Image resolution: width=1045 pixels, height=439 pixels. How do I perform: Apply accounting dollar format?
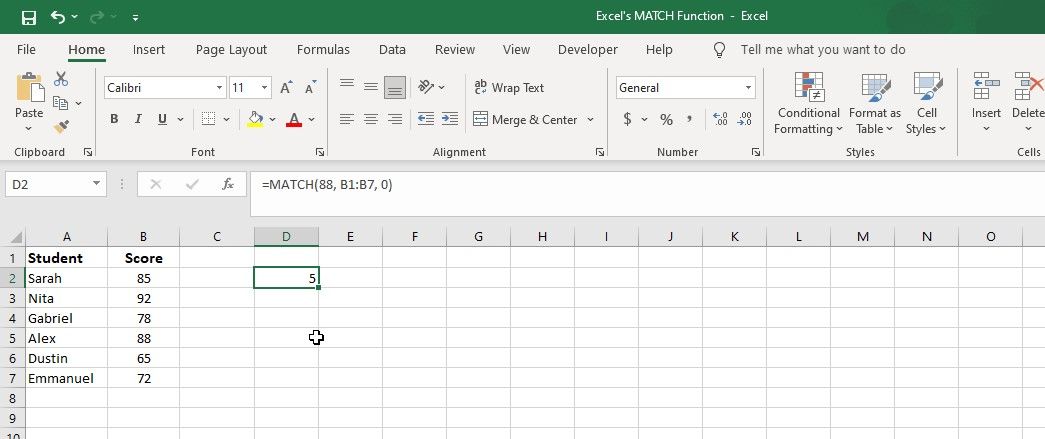627,119
